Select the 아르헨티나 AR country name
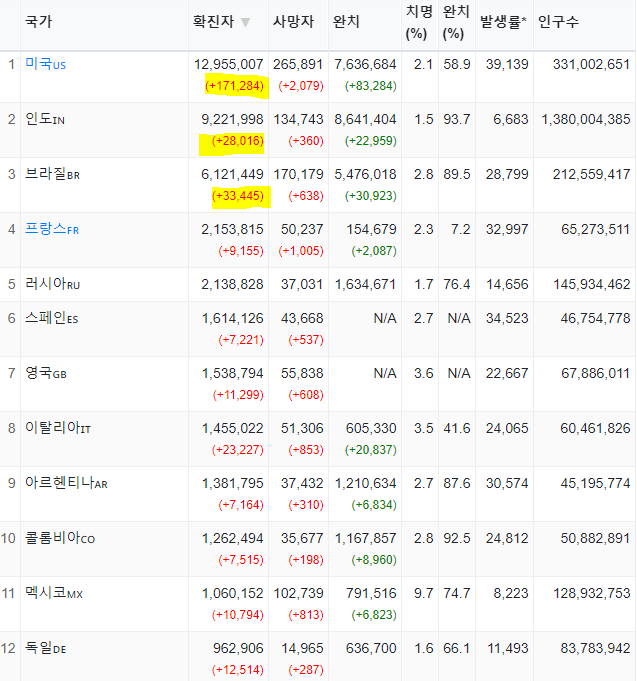 [66, 483]
